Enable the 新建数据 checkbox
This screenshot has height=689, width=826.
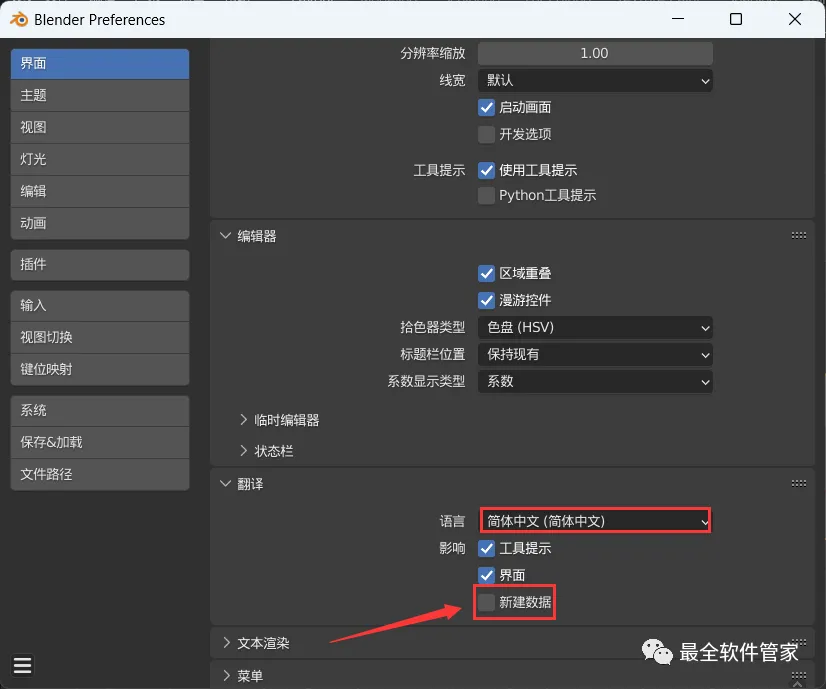pos(486,602)
